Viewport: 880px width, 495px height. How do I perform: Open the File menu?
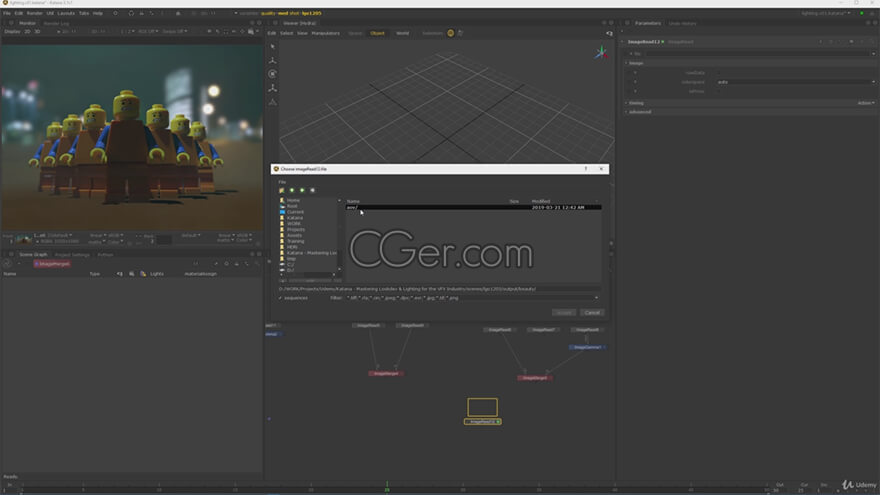pos(7,13)
